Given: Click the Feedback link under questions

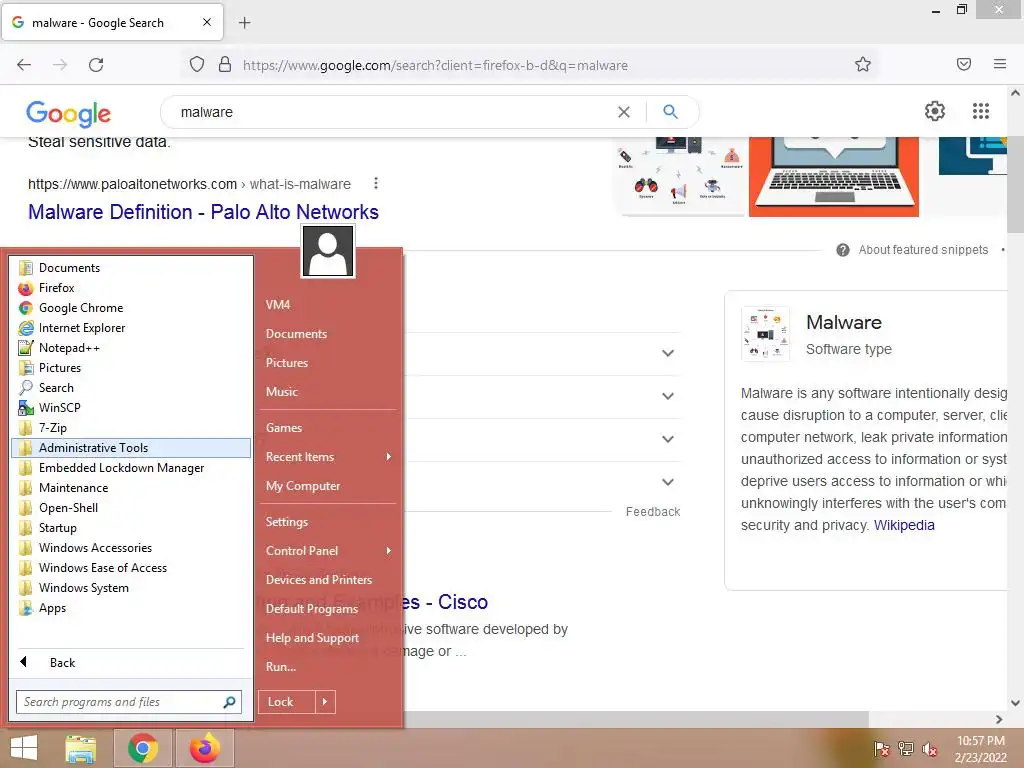Looking at the screenshot, I should (x=652, y=512).
